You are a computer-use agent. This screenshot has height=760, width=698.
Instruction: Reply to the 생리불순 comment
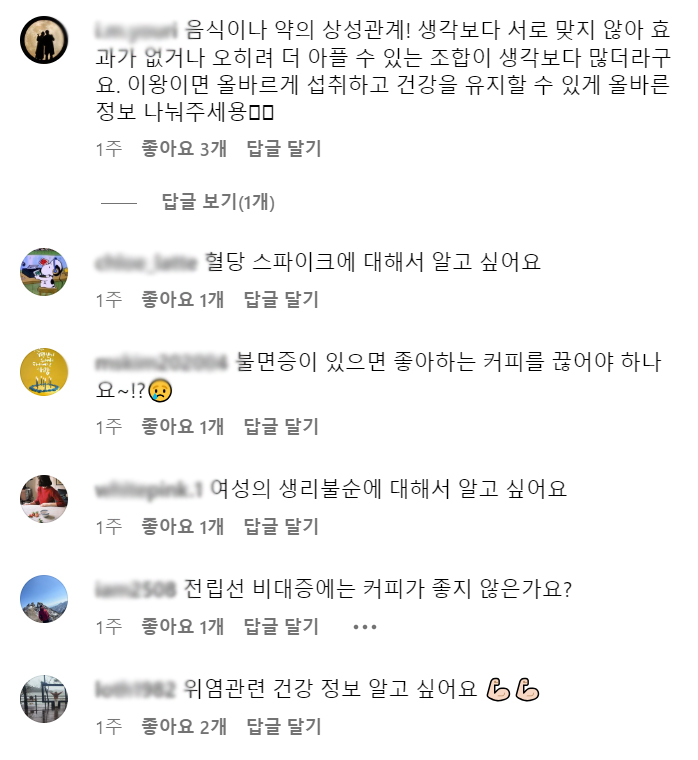281,526
